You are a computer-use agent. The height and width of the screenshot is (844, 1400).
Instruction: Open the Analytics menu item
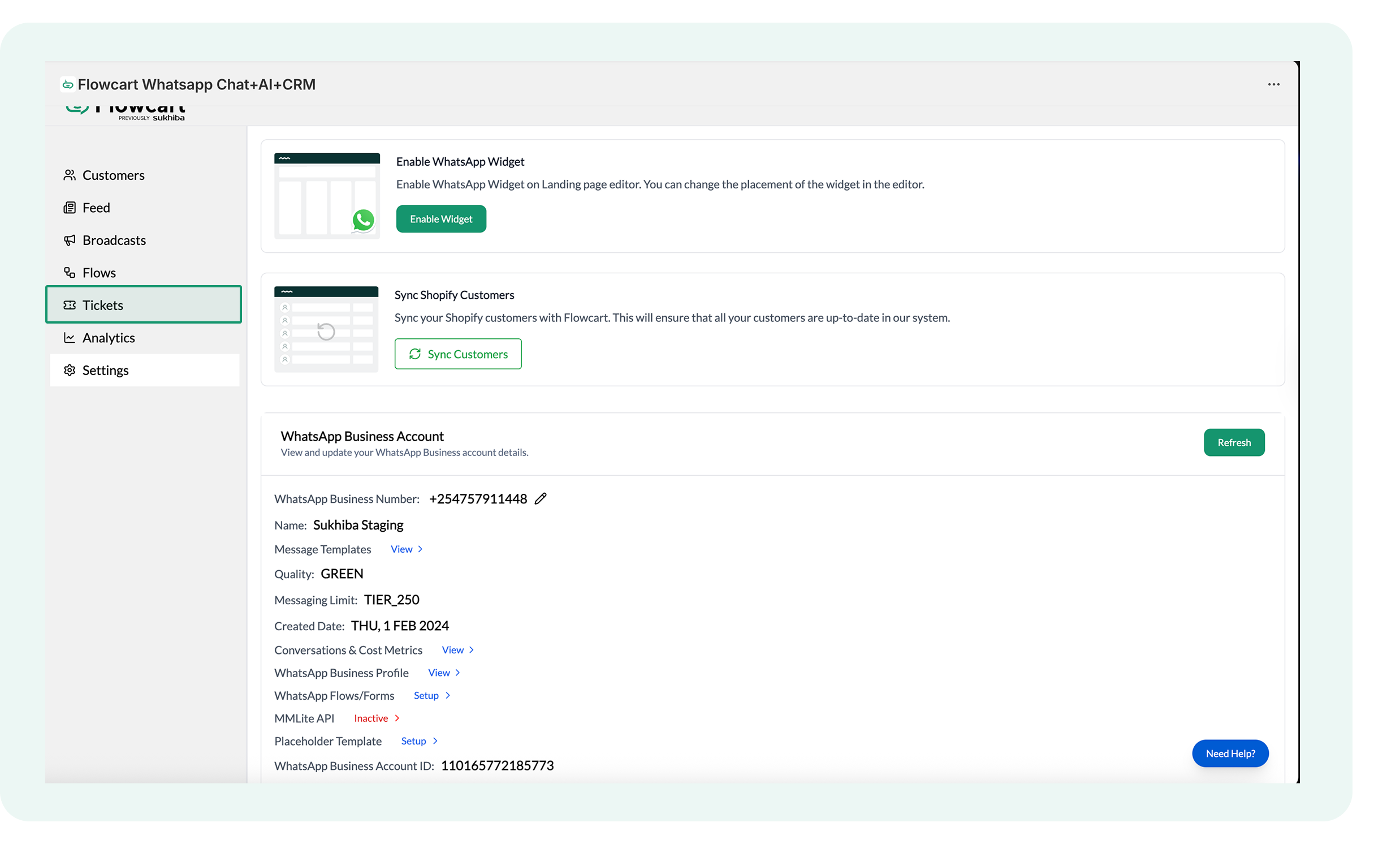coord(109,338)
